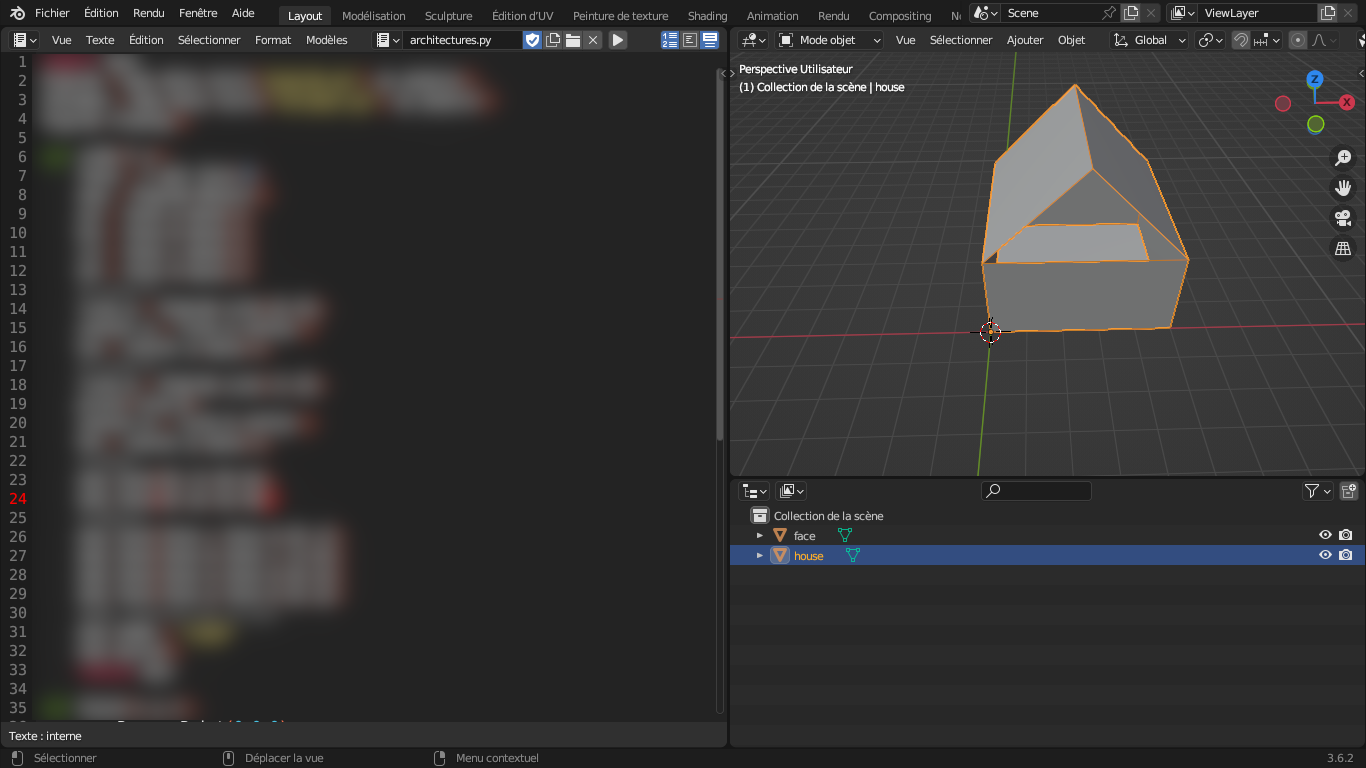Image resolution: width=1366 pixels, height=768 pixels.
Task: Click the zoom magnifier viewport icon
Action: 1343,158
